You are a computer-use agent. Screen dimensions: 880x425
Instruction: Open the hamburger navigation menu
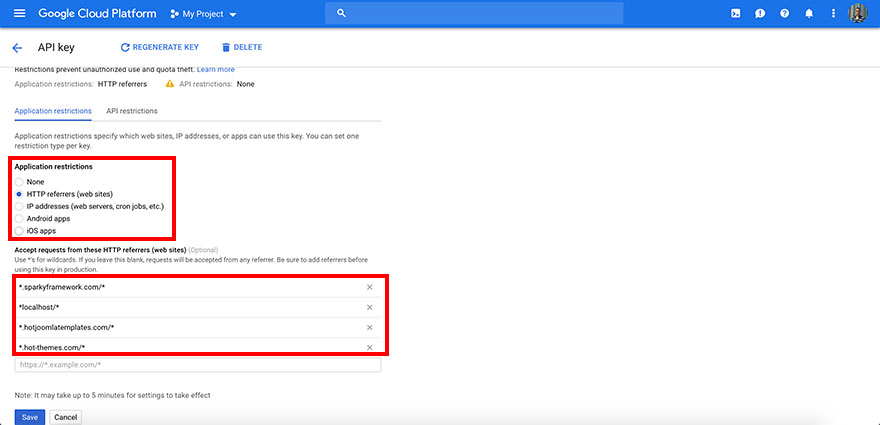20,13
